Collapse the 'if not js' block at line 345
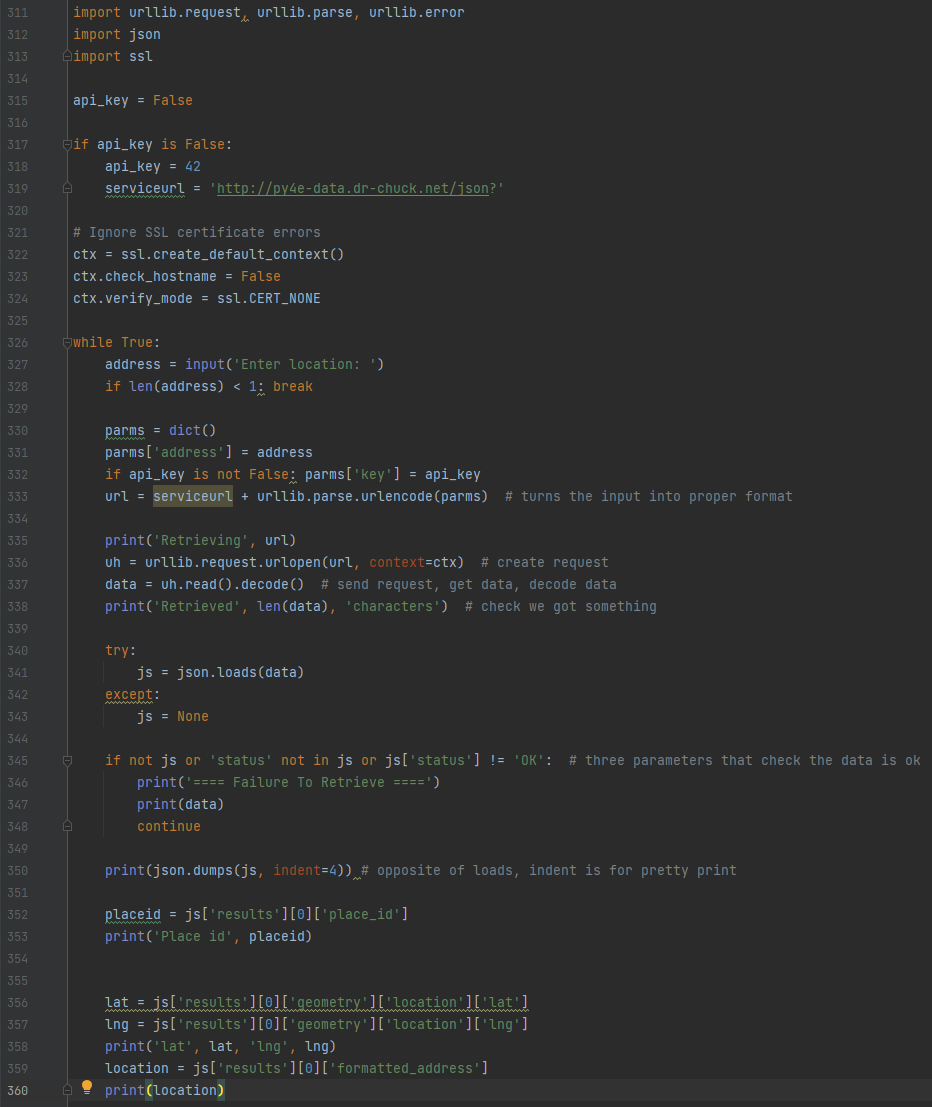This screenshot has height=1107, width=932. [x=67, y=760]
